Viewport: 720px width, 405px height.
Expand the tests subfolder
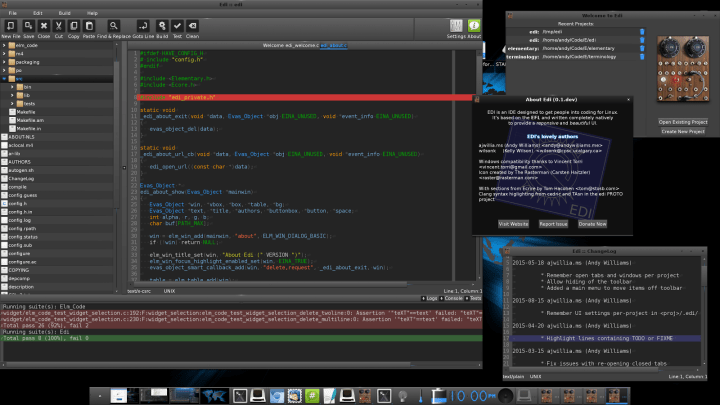click(12, 103)
